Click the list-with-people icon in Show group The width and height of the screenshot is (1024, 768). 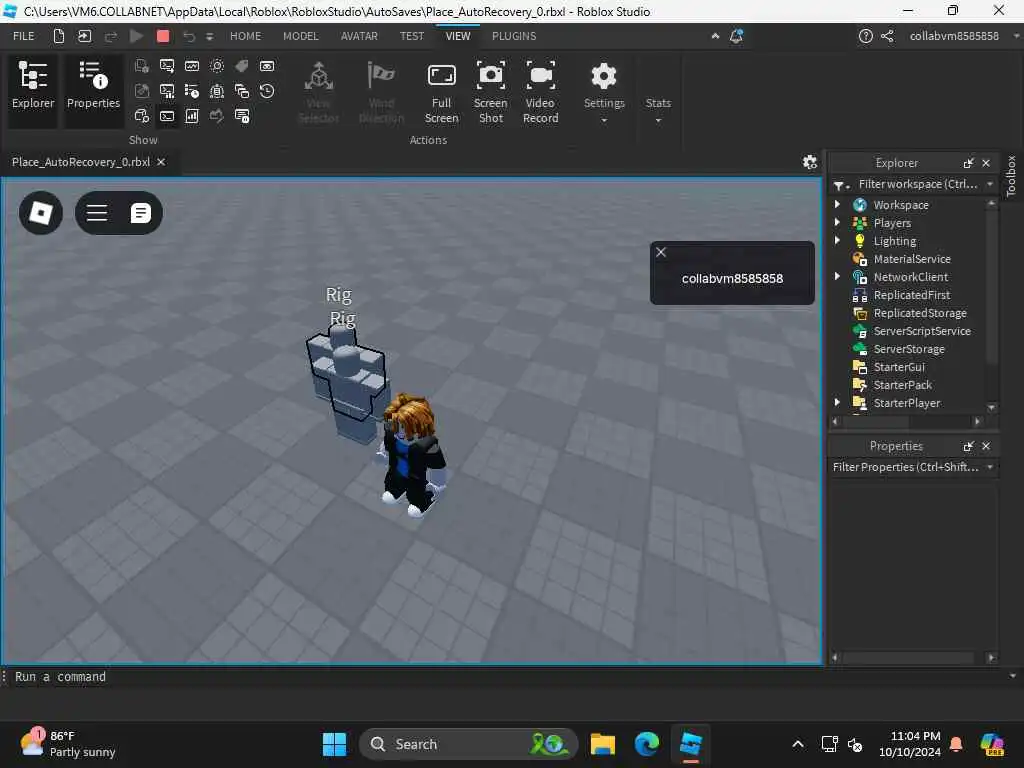point(217,91)
